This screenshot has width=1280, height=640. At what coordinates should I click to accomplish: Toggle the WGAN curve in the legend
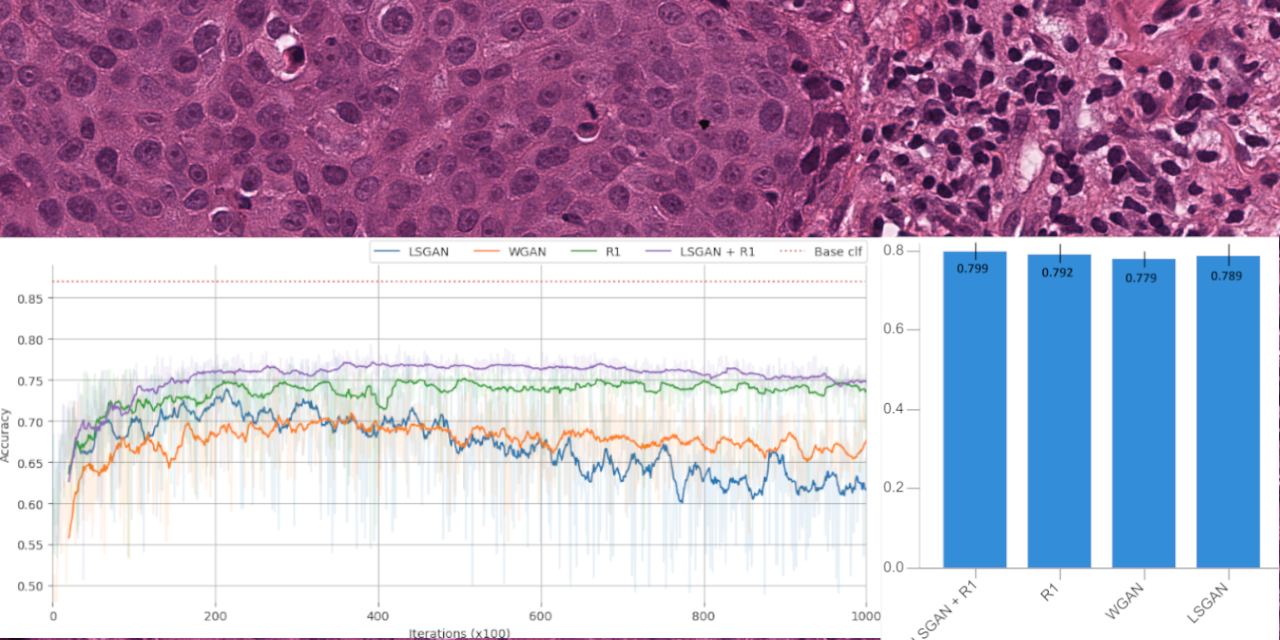click(x=527, y=251)
